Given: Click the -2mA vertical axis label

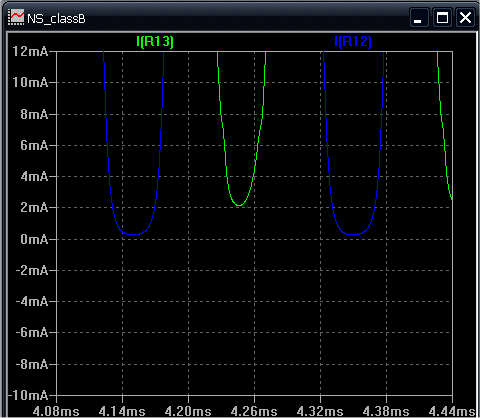Looking at the screenshot, I should click(32, 270).
